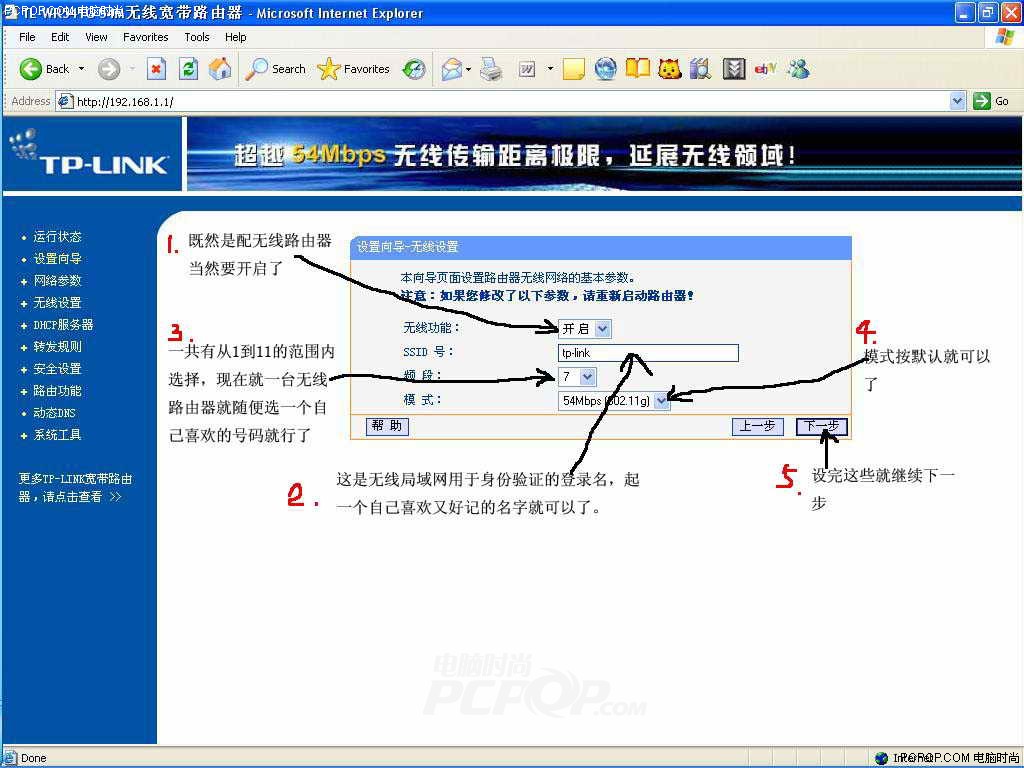The image size is (1024, 768).
Task: Click the 运行状态 sidebar link
Action: pos(57,236)
